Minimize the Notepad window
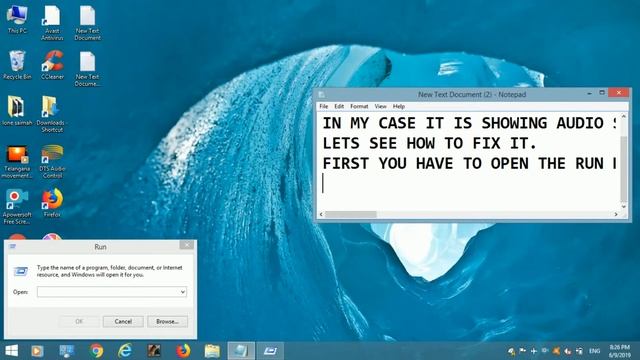The height and width of the screenshot is (360, 640). pyautogui.click(x=589, y=93)
